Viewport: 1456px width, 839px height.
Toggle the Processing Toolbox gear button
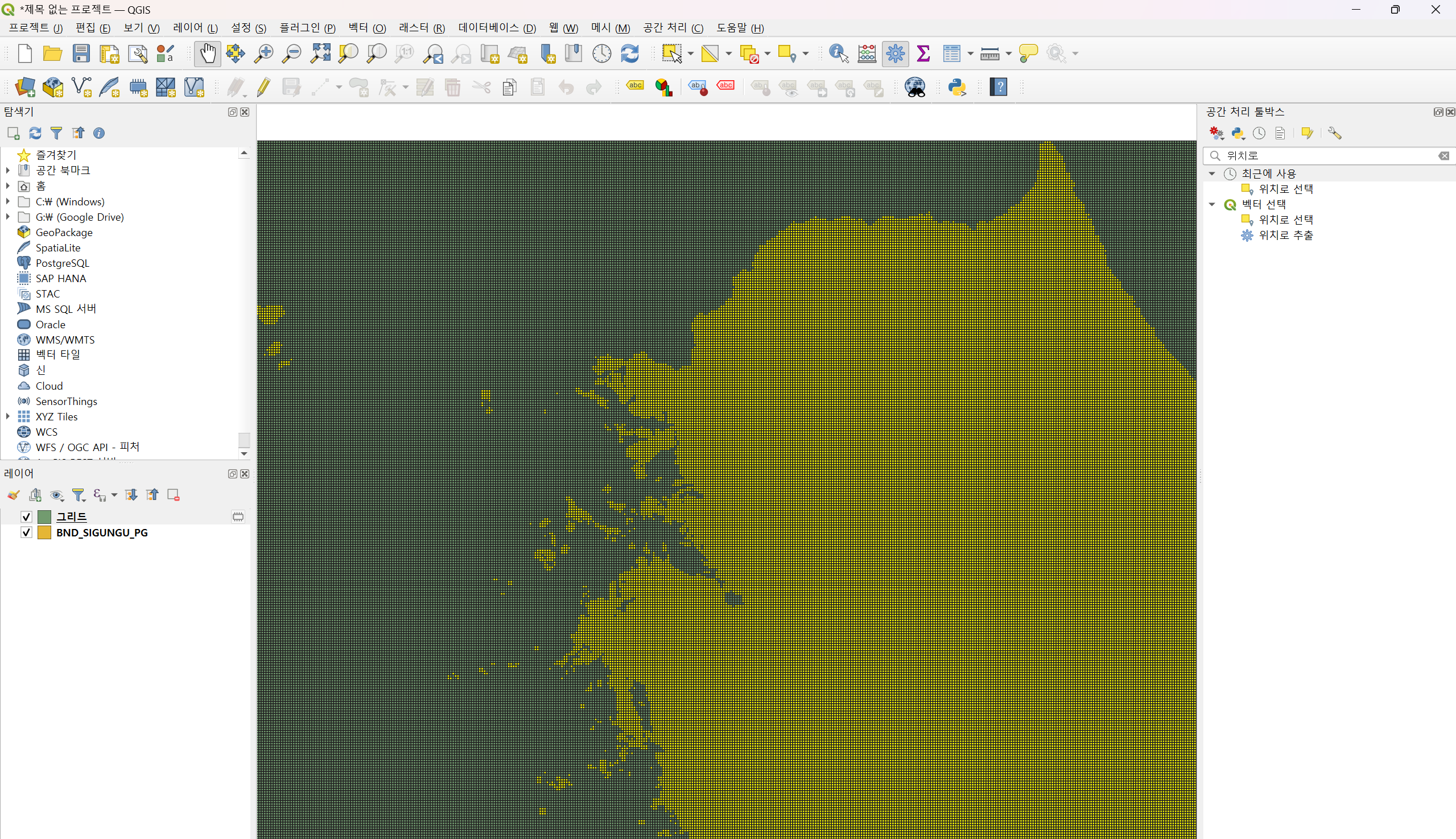(895, 53)
